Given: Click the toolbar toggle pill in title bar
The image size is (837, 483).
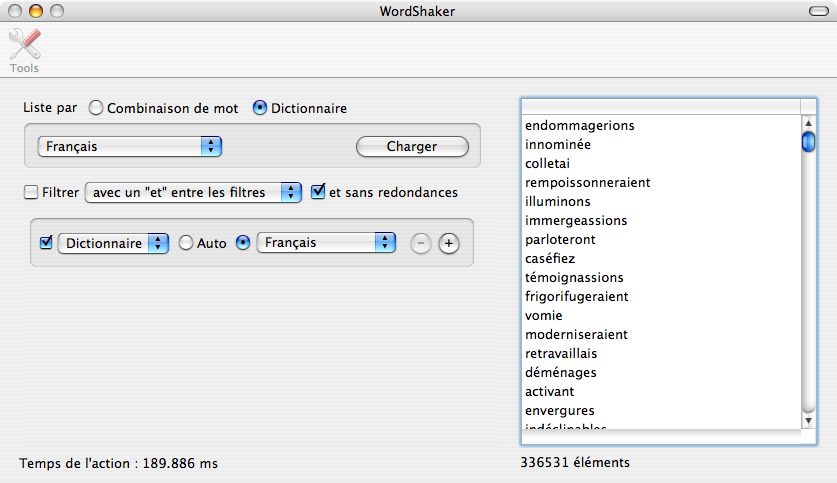Looking at the screenshot, I should coord(819,11).
